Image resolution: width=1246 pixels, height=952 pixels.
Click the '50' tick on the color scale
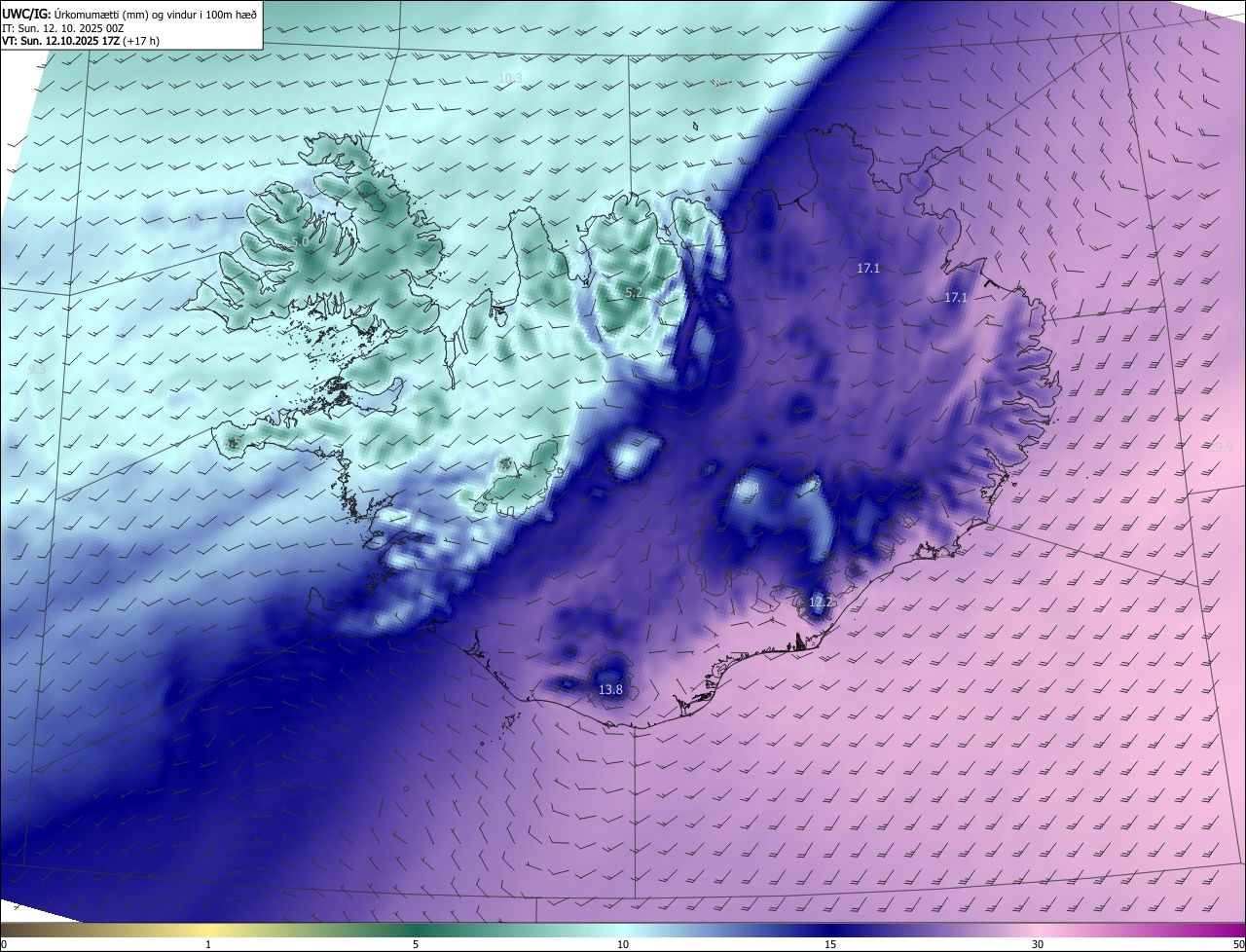(x=1238, y=944)
